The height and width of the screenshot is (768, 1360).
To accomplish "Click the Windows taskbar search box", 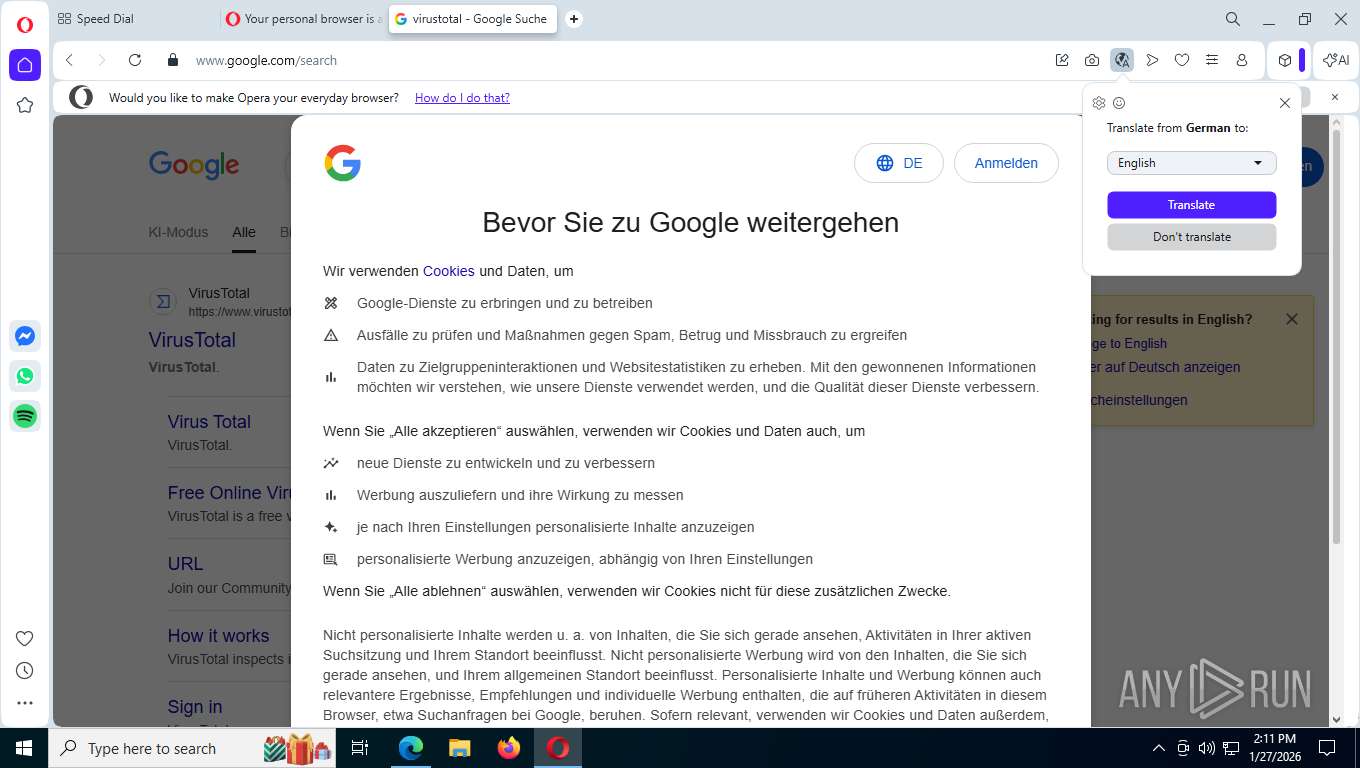I will (193, 748).
